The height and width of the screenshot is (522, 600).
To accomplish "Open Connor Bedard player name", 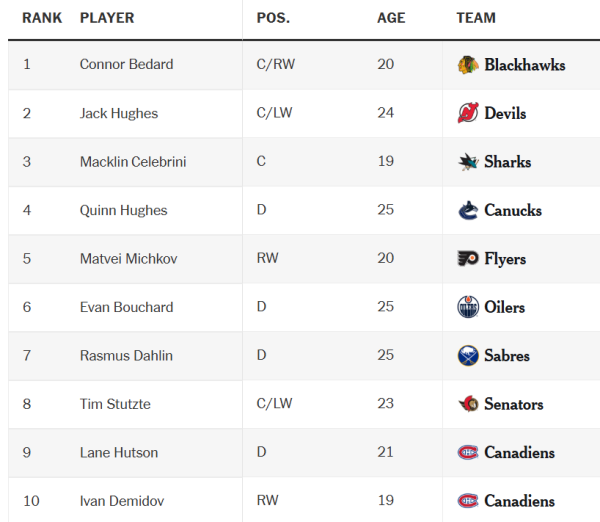I will coord(126,65).
